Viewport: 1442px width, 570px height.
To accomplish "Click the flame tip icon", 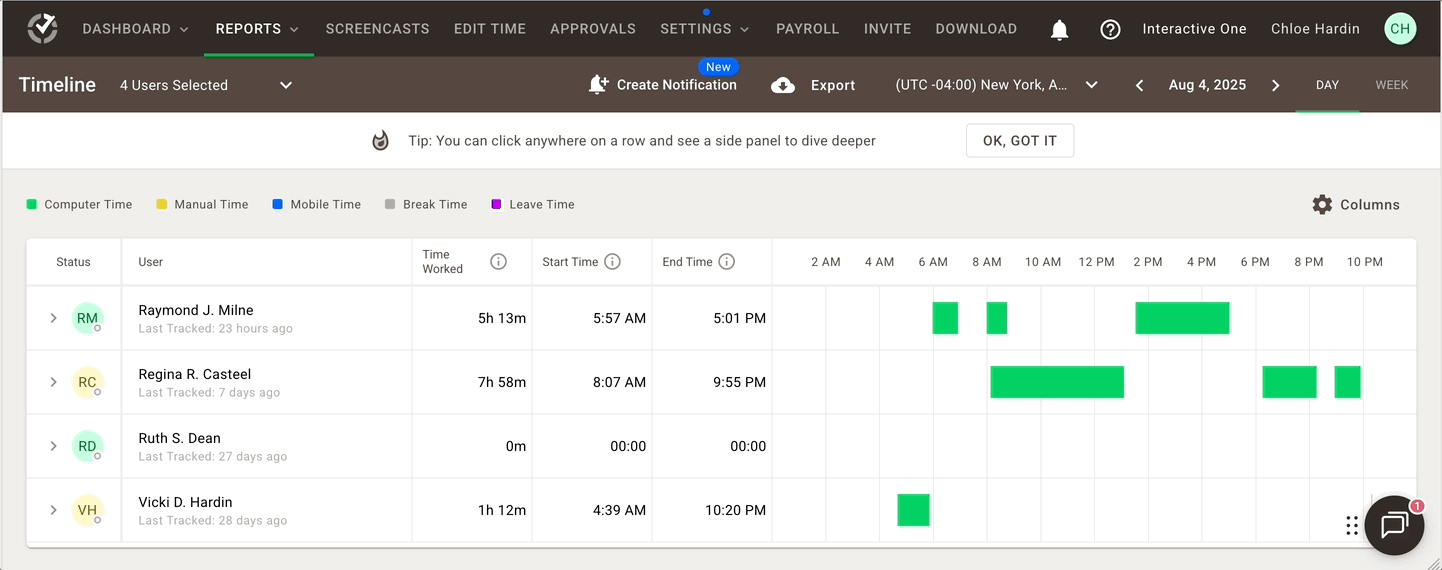I will click(380, 141).
